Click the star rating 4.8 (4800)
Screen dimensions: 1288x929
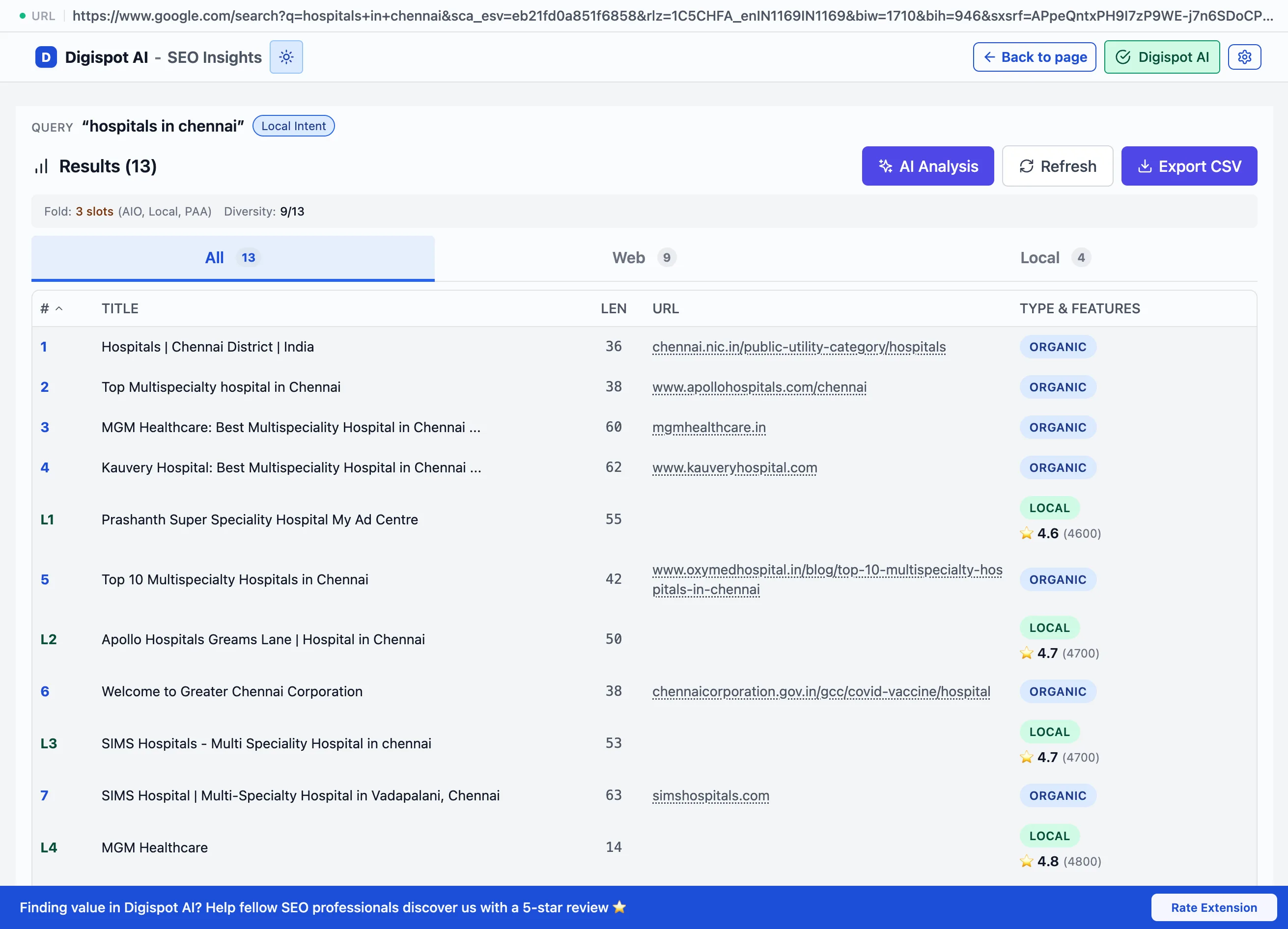pyautogui.click(x=1060, y=861)
